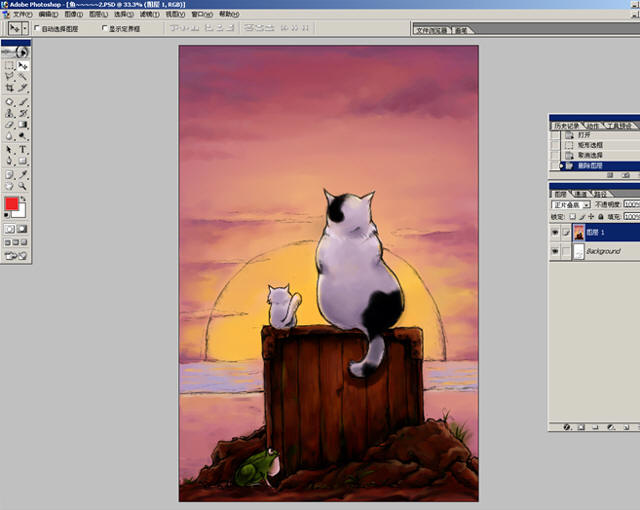
Task: Switch to the 历史记录 tab
Action: (567, 126)
